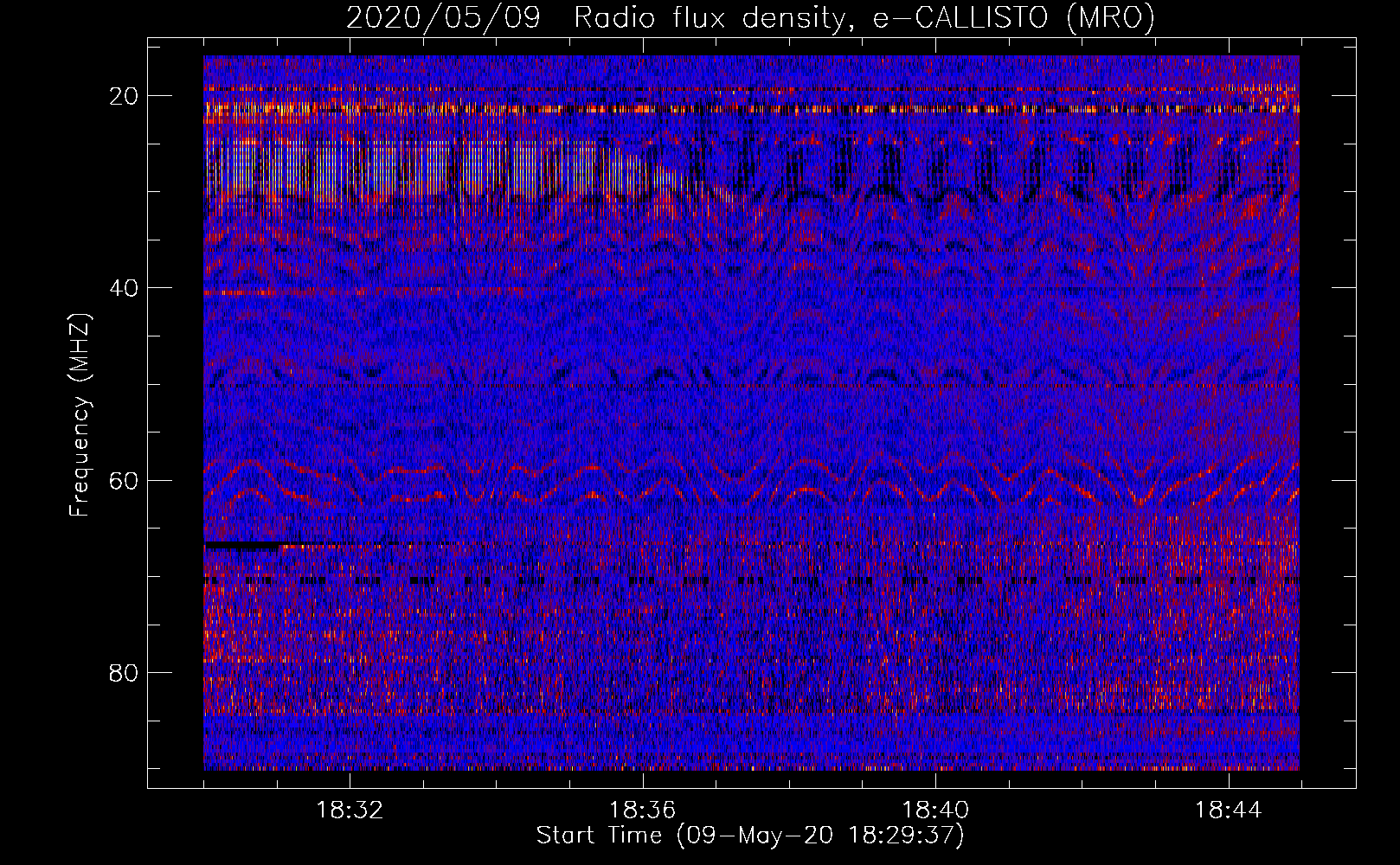This screenshot has width=1400, height=865.
Task: Click the 60 frequency tick label
Action: (124, 481)
